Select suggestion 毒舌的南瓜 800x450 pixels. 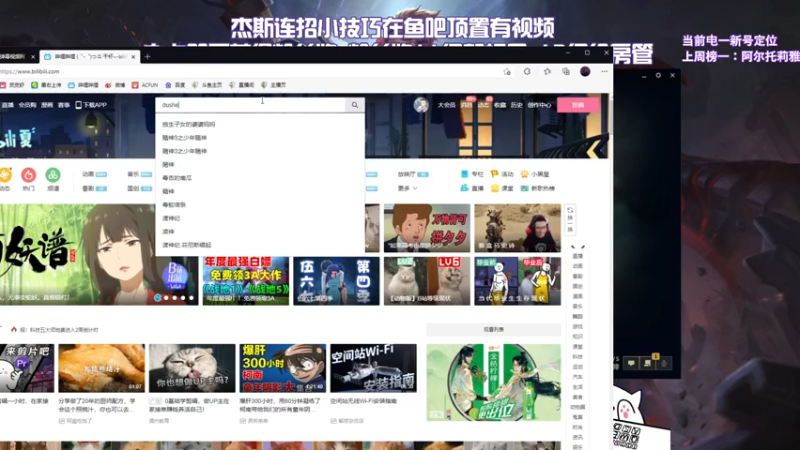tap(177, 178)
